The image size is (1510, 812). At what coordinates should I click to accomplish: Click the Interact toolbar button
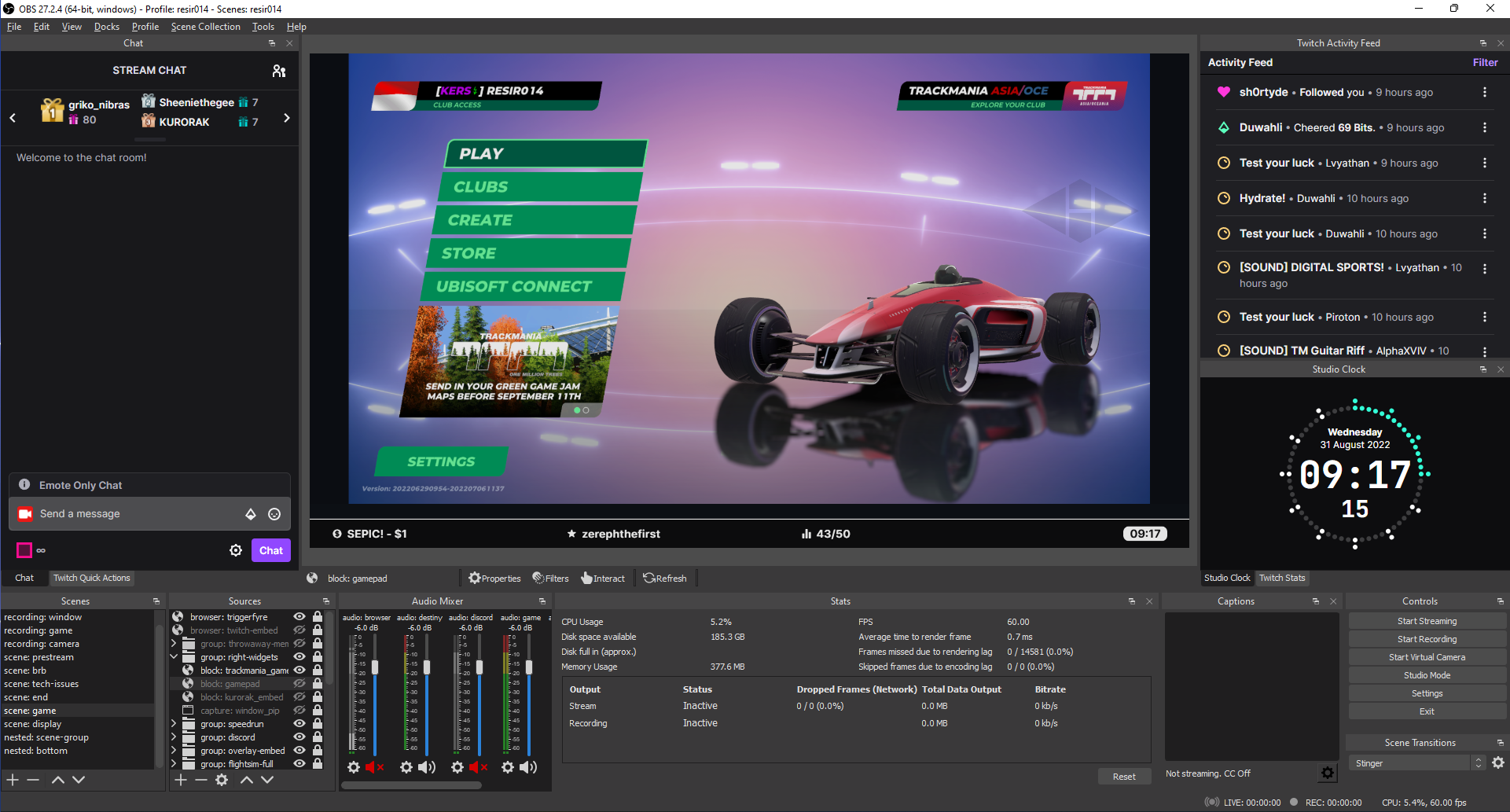point(603,579)
